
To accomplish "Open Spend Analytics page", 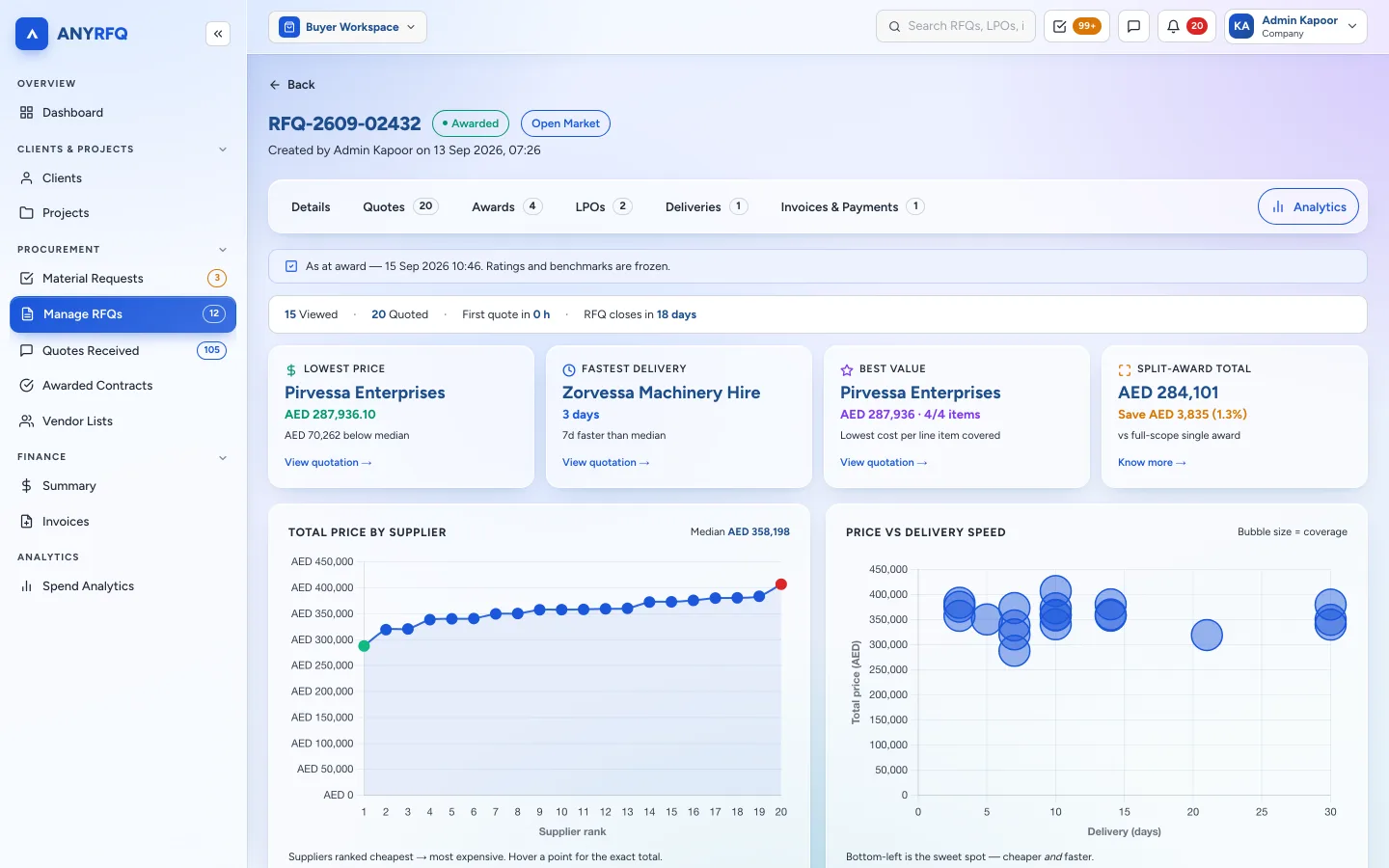I will [x=123, y=586].
